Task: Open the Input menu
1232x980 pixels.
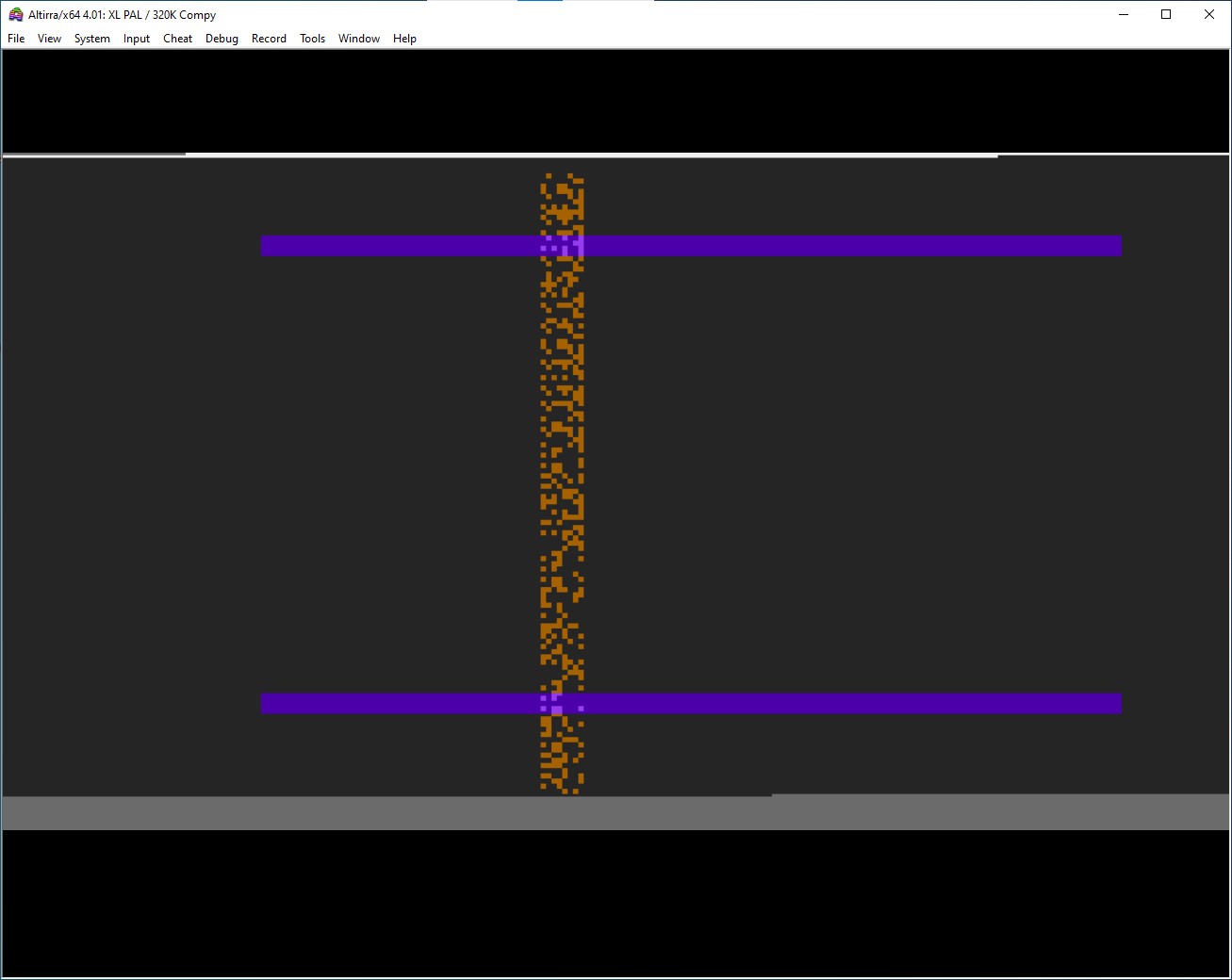Action: 137,39
